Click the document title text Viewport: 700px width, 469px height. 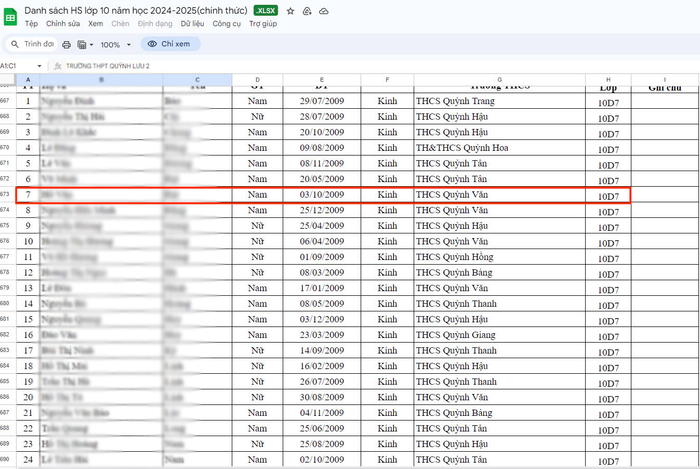coord(136,10)
